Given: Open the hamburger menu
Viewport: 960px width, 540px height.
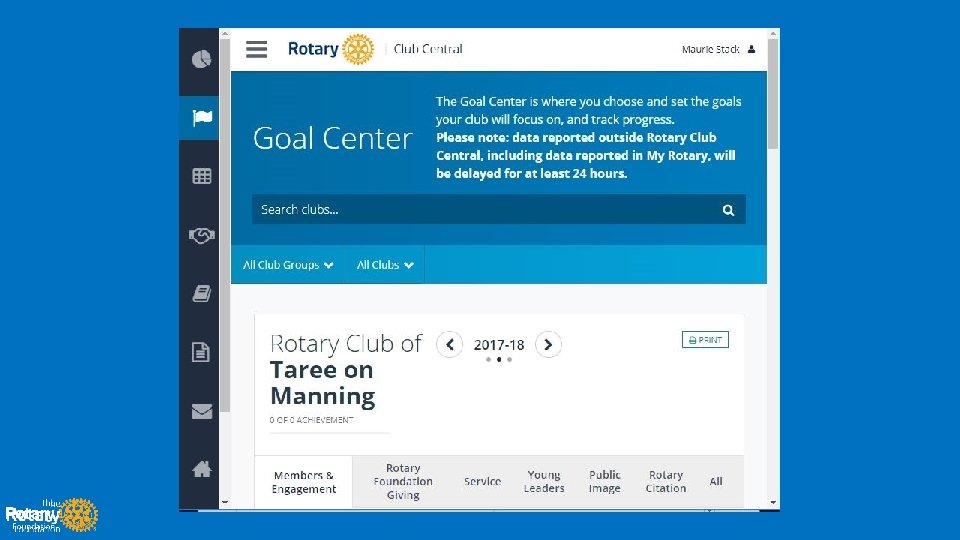Looking at the screenshot, I should coord(257,49).
